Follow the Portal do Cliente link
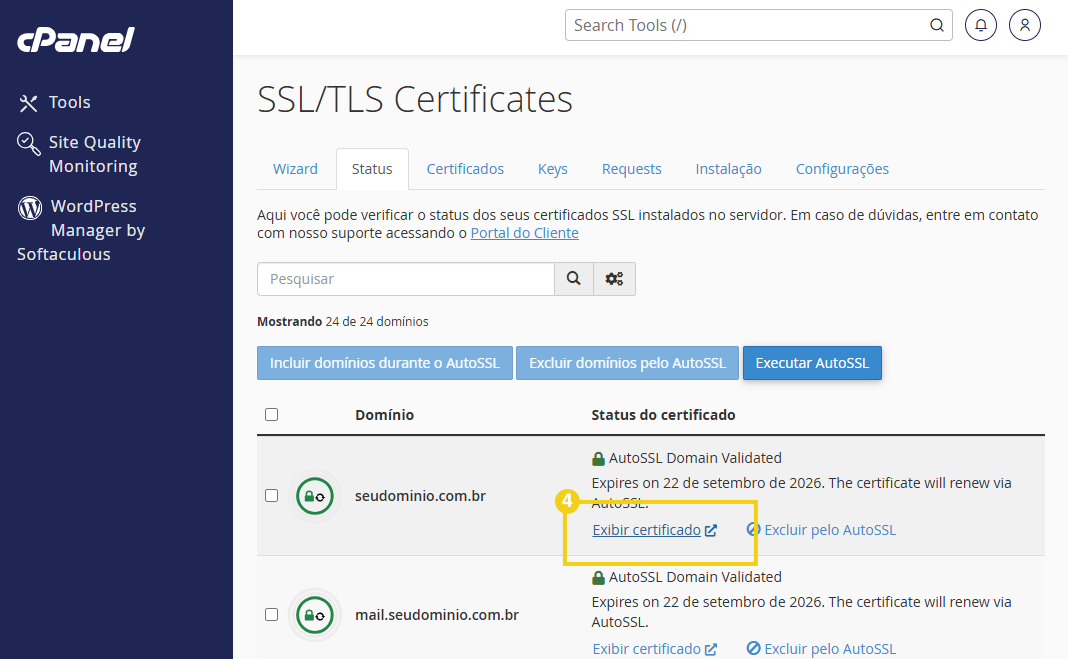The image size is (1068, 659). 524,233
